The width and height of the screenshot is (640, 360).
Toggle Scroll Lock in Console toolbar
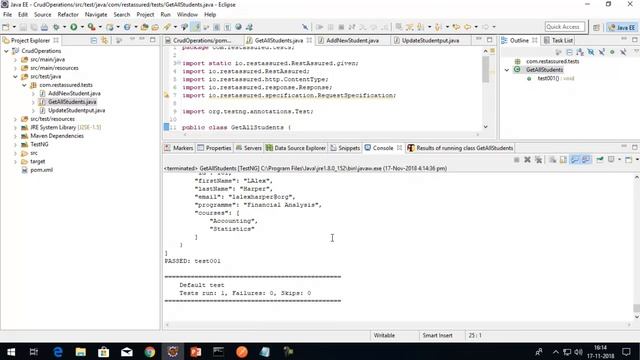pyautogui.click(x=563, y=159)
